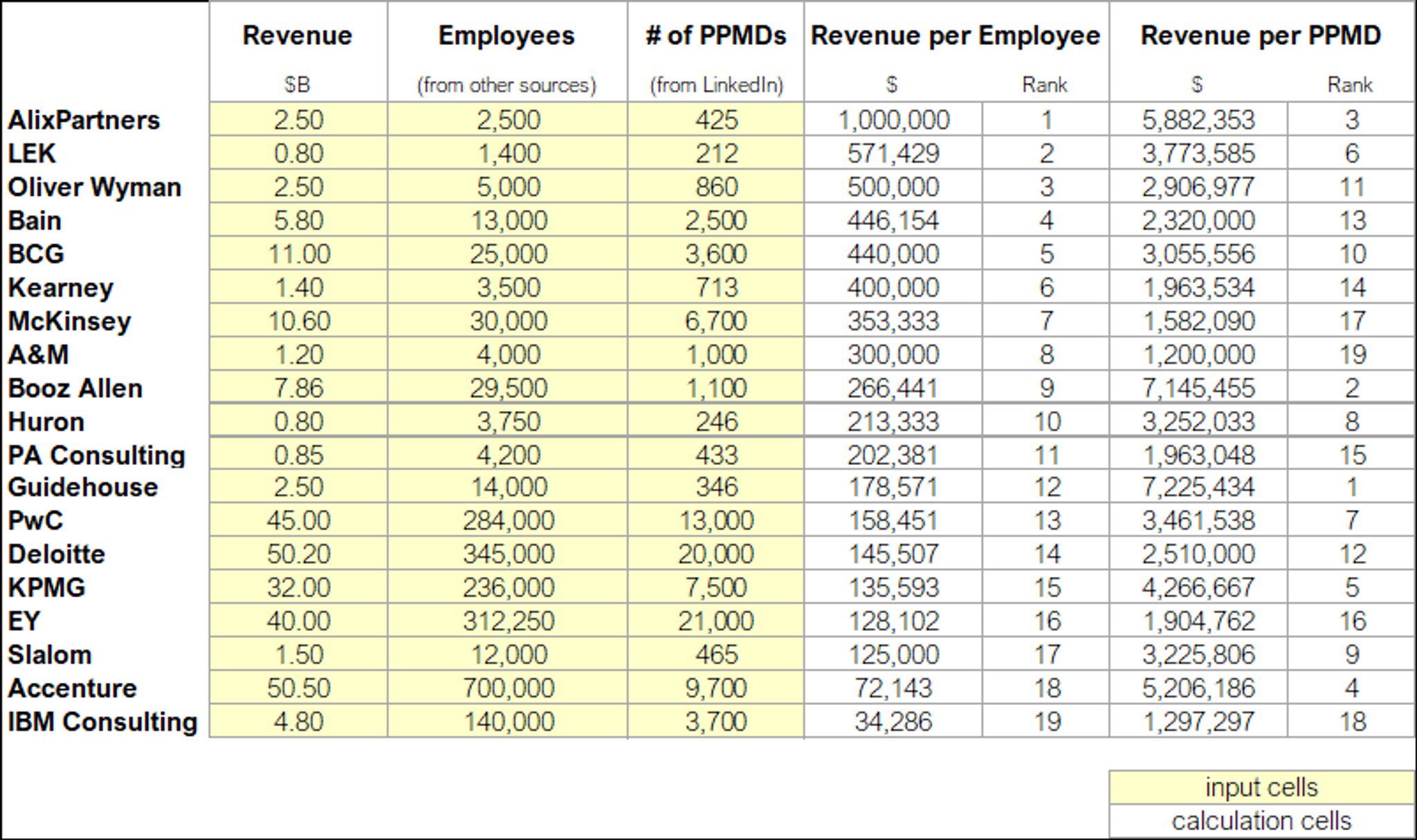Click Deloitte's revenue value 50.20

click(x=298, y=554)
